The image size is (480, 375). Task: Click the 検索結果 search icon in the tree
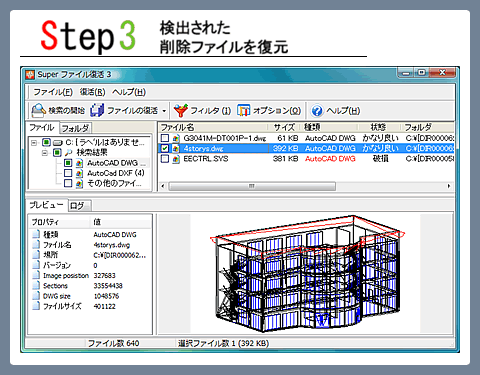tap(69, 153)
